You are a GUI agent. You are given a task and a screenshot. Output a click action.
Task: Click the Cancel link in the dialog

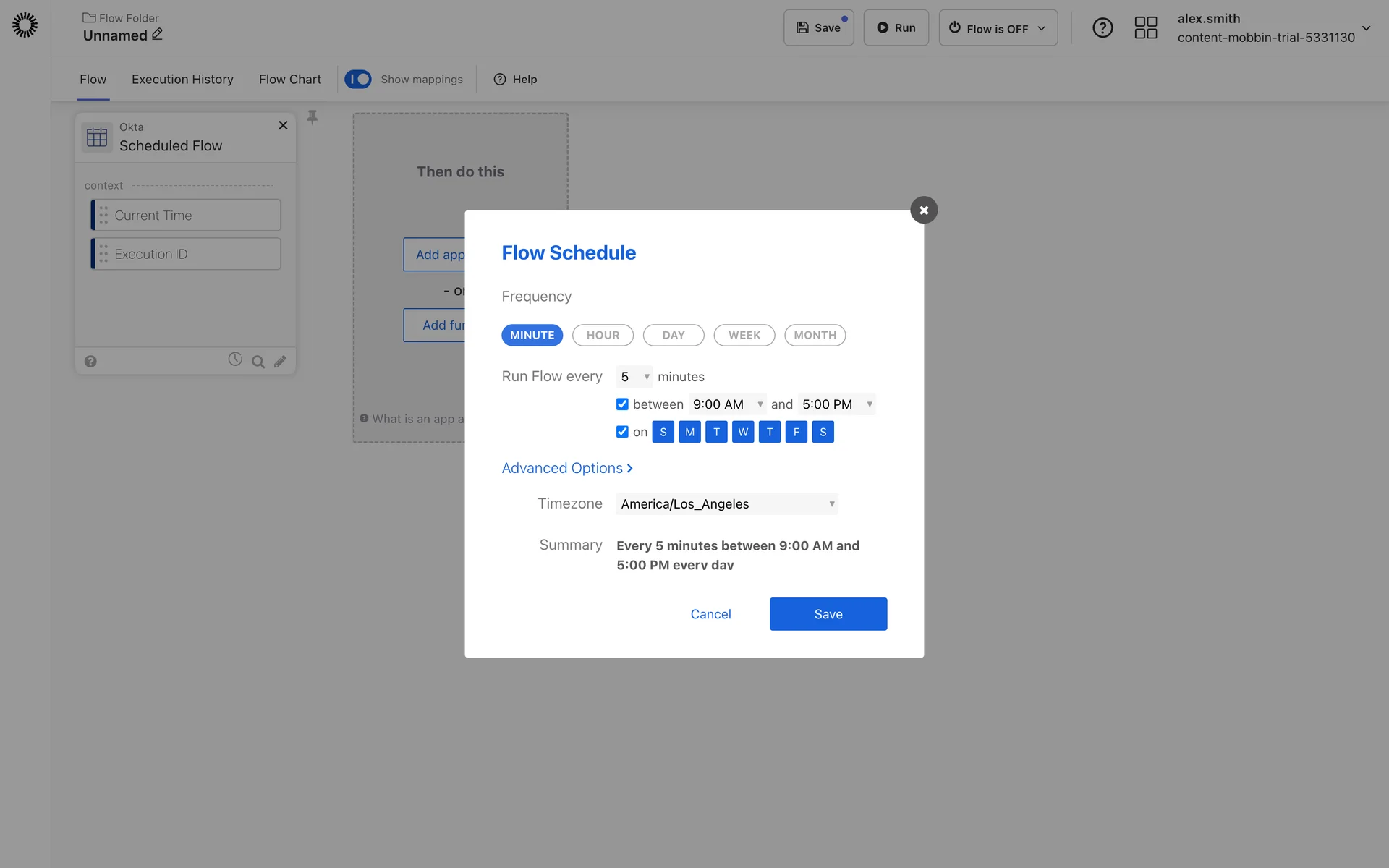(x=710, y=614)
